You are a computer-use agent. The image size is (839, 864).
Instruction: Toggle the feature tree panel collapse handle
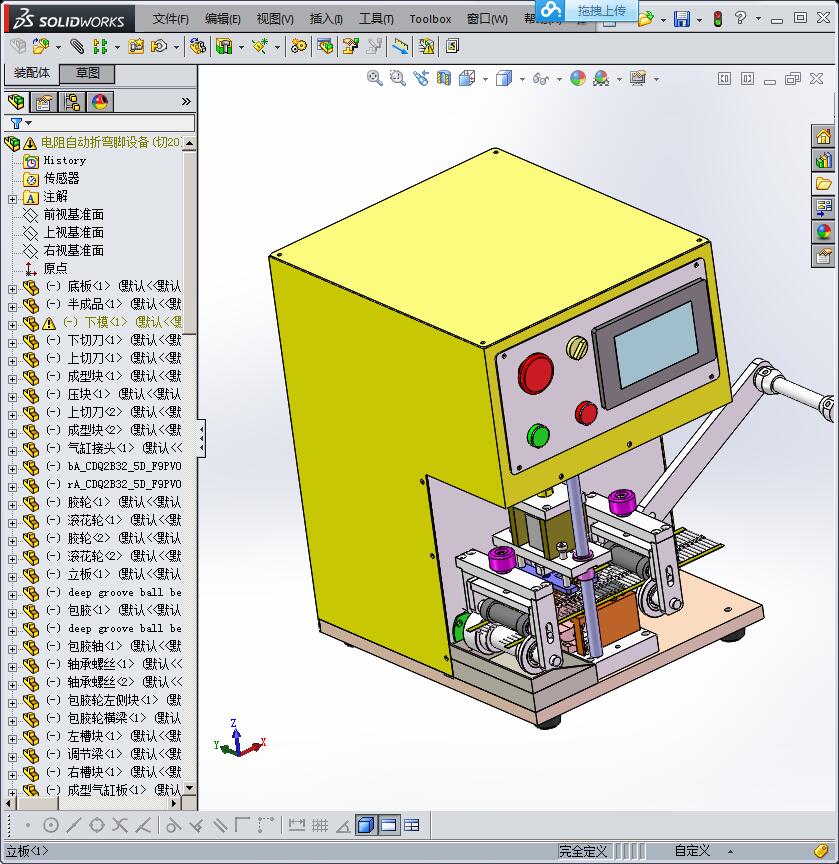pyautogui.click(x=202, y=438)
